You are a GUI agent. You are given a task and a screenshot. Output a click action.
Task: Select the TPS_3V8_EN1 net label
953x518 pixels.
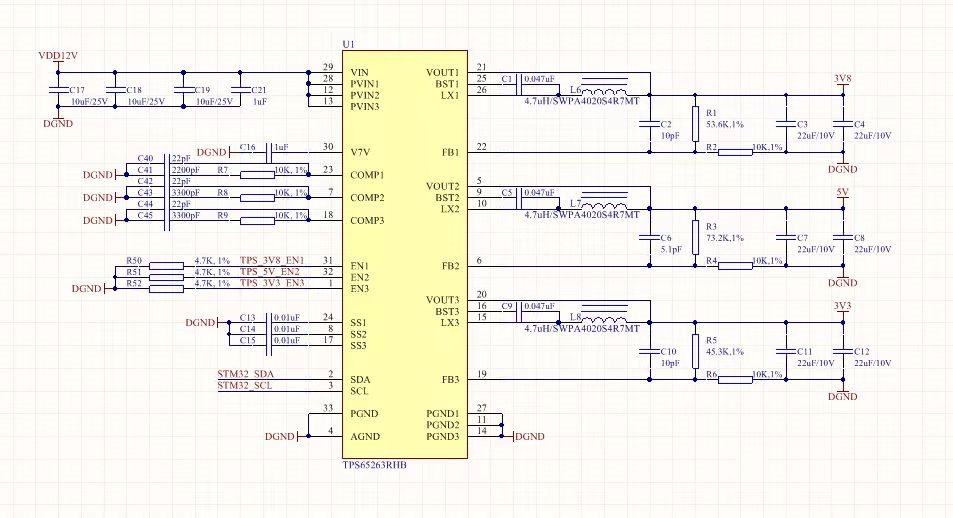[272, 260]
